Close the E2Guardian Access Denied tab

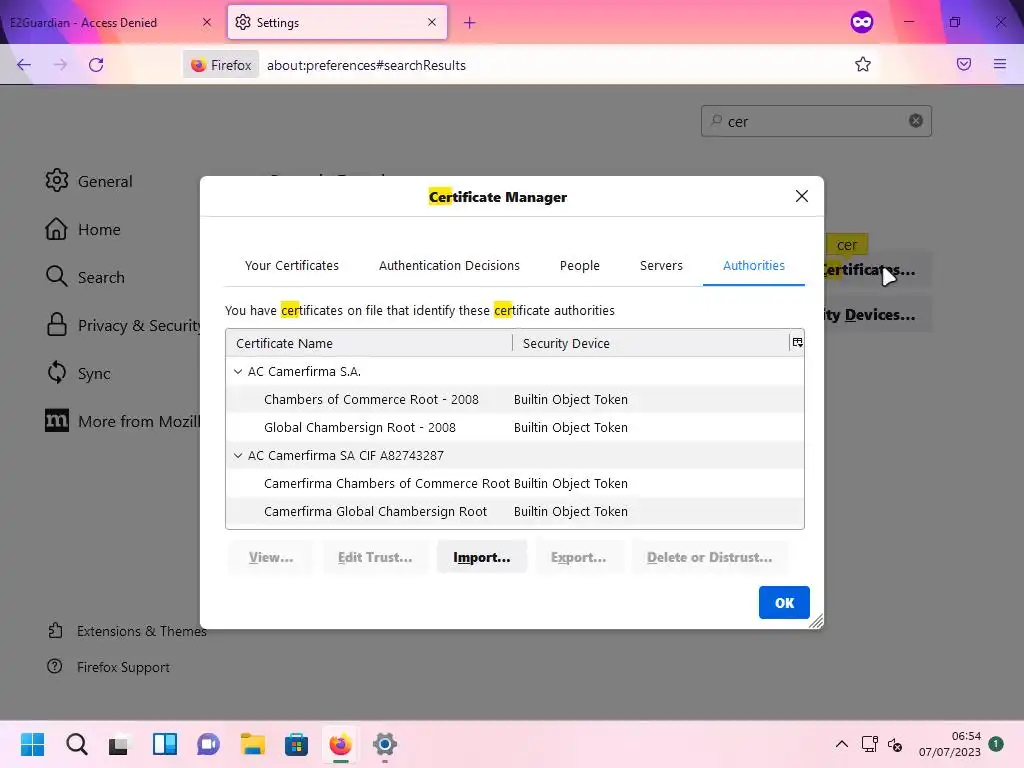tap(206, 22)
